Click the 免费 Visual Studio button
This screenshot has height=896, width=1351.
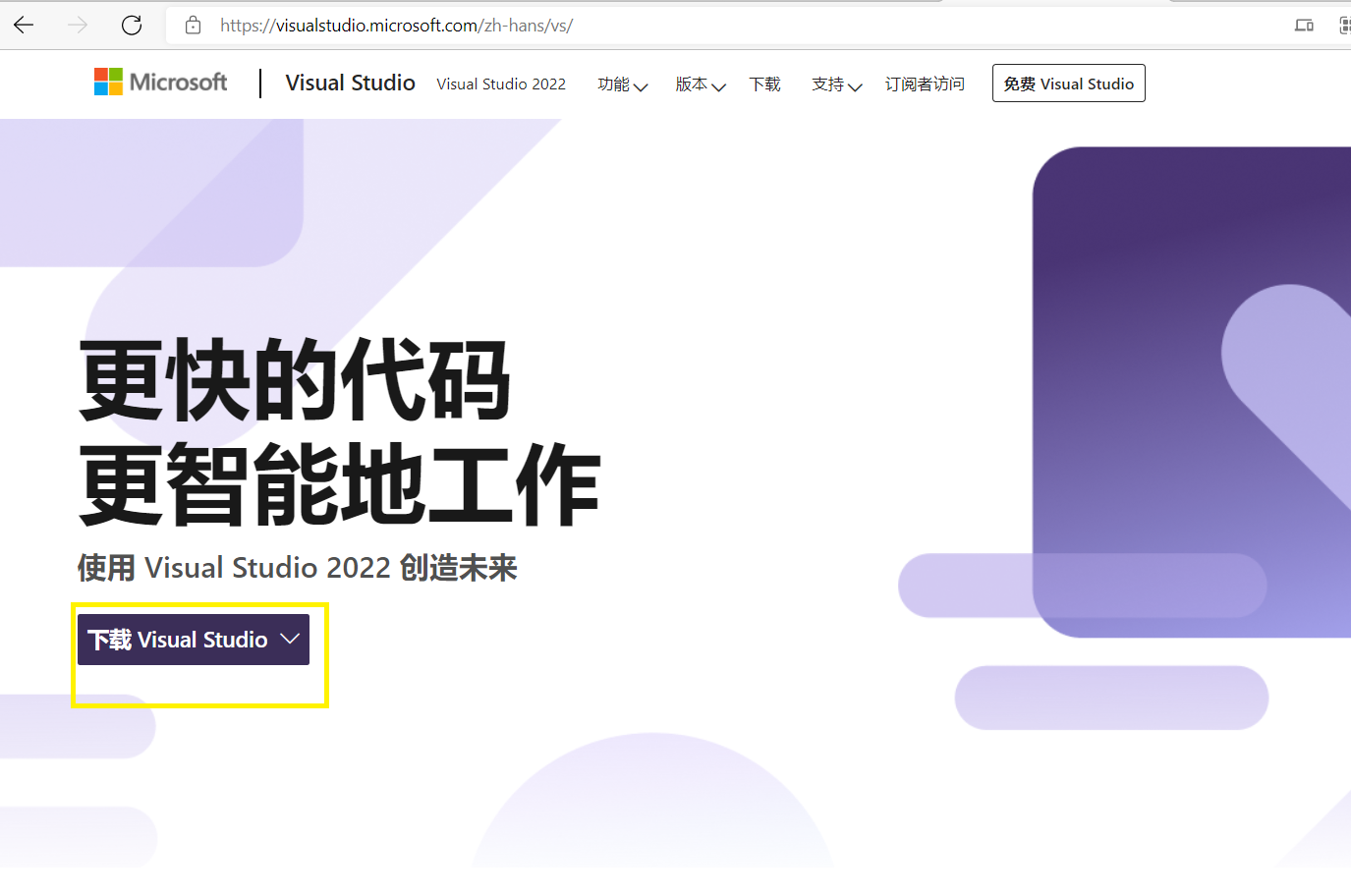tap(1068, 83)
